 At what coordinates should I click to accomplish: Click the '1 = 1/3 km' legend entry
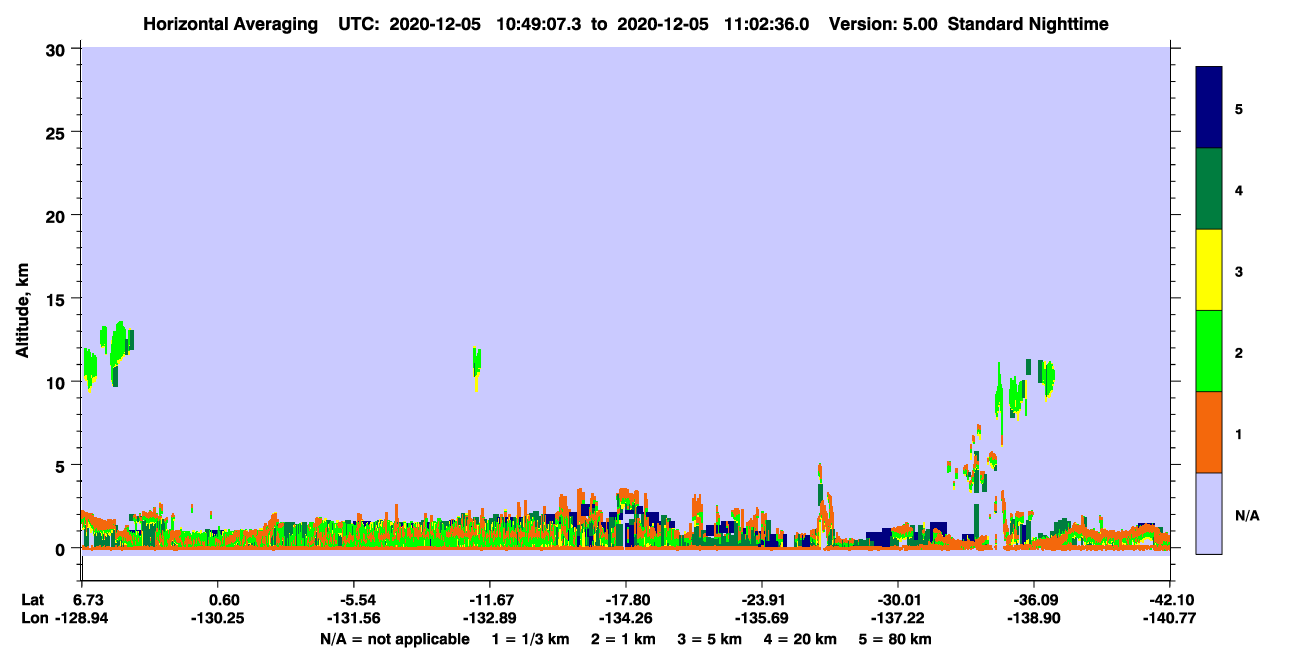(x=532, y=639)
